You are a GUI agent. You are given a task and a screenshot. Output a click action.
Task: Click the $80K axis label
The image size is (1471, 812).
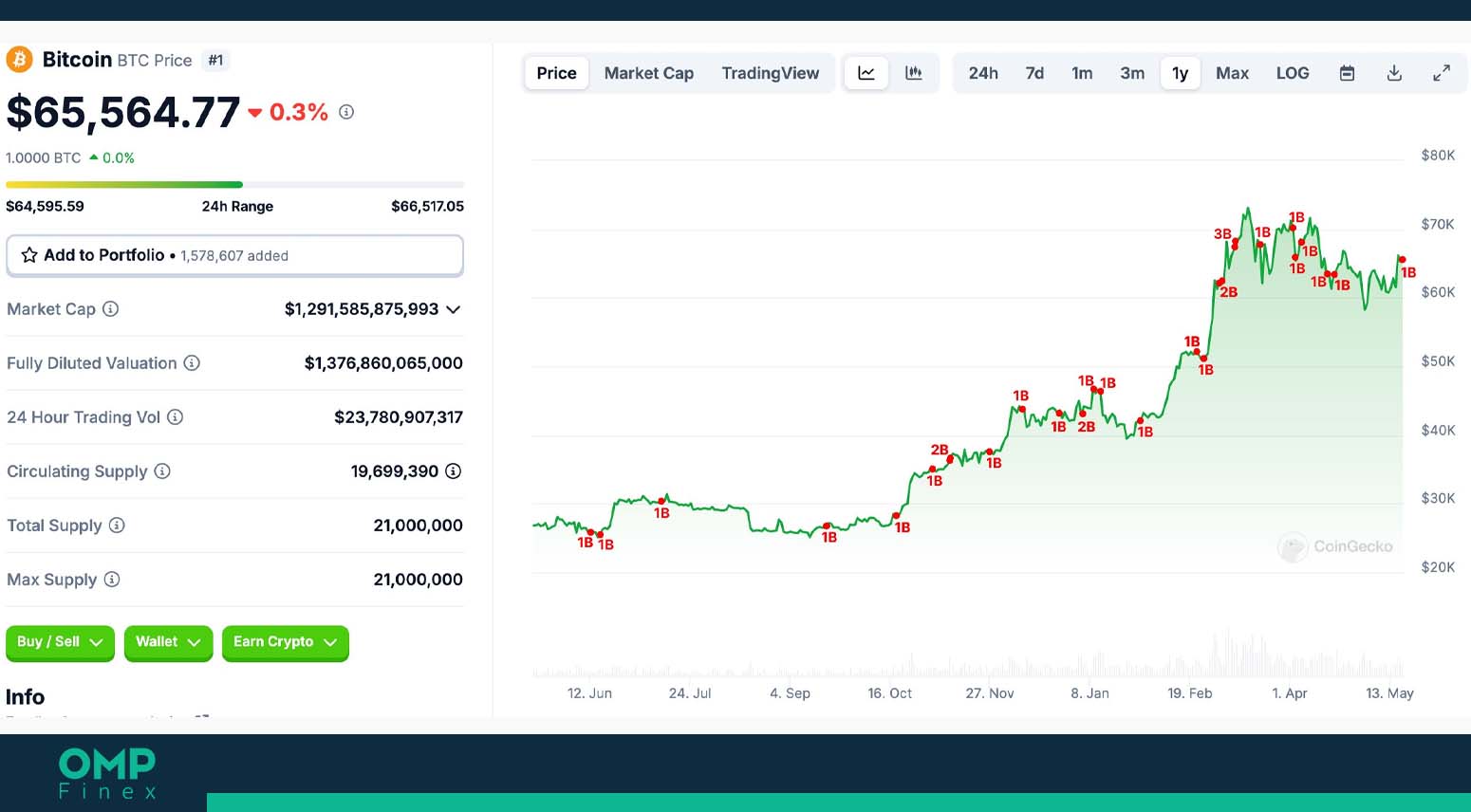[1438, 156]
